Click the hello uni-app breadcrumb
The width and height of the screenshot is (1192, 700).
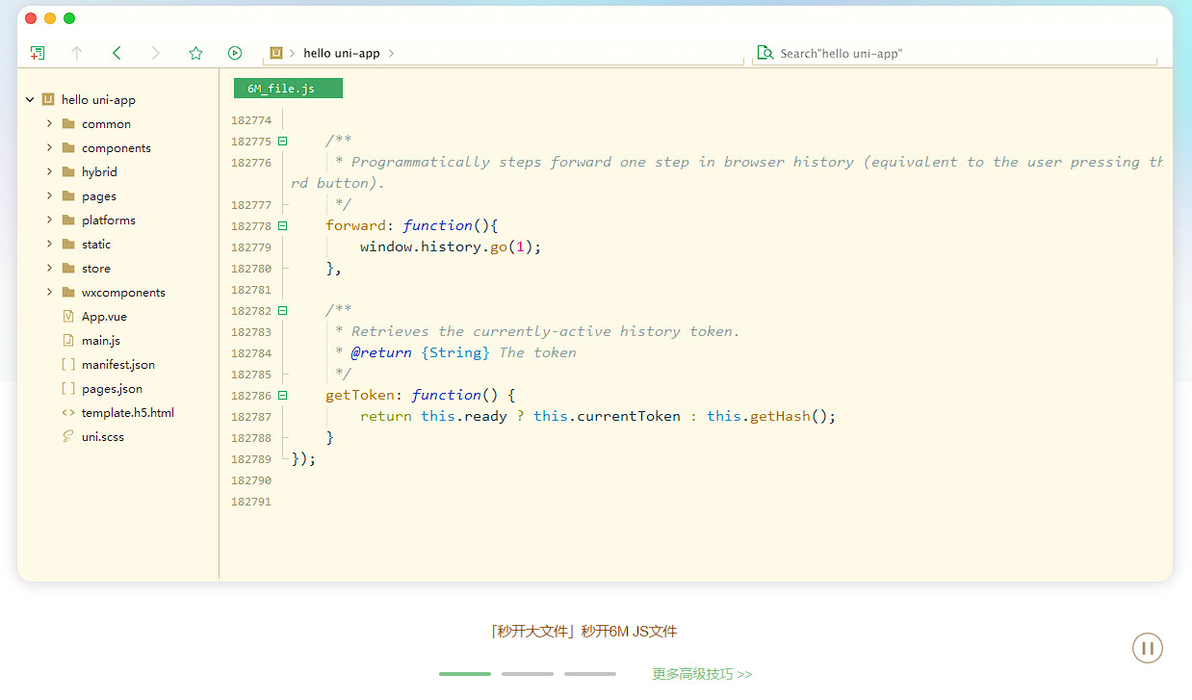coord(341,53)
